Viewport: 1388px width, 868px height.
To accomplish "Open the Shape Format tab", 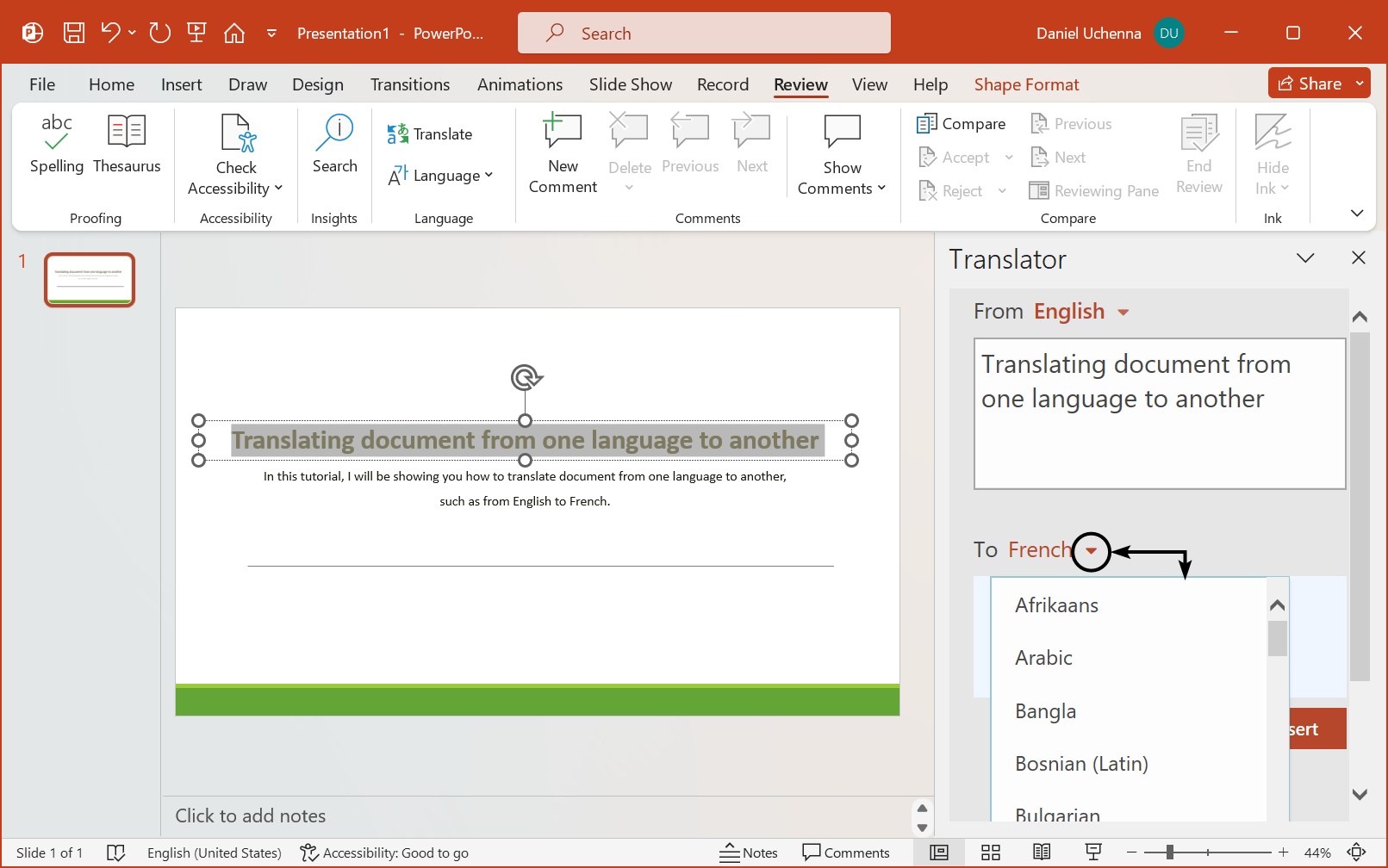I will click(x=1026, y=84).
